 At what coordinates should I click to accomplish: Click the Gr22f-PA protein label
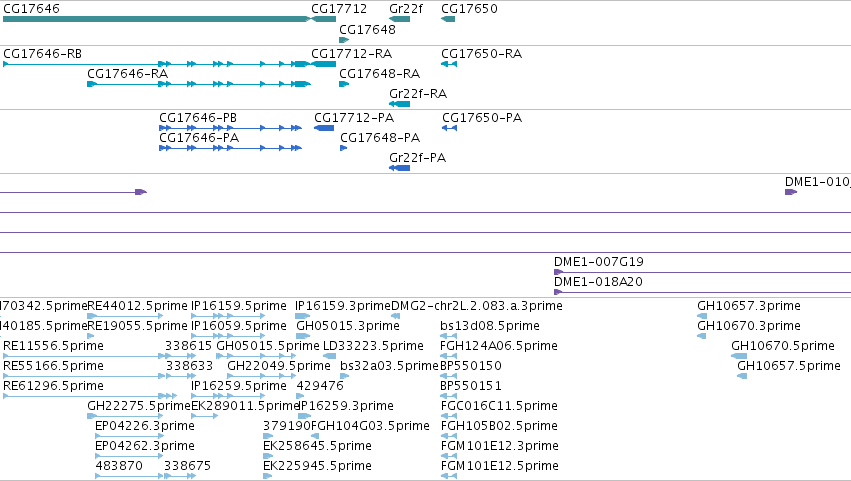pyautogui.click(x=417, y=158)
